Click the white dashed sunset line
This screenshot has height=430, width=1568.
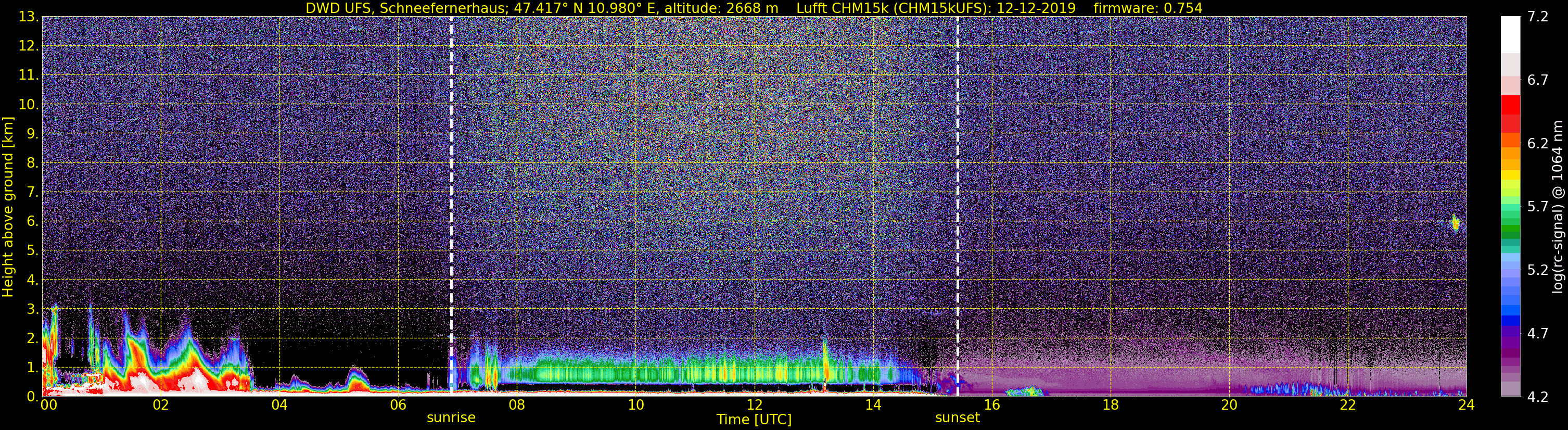(958, 206)
